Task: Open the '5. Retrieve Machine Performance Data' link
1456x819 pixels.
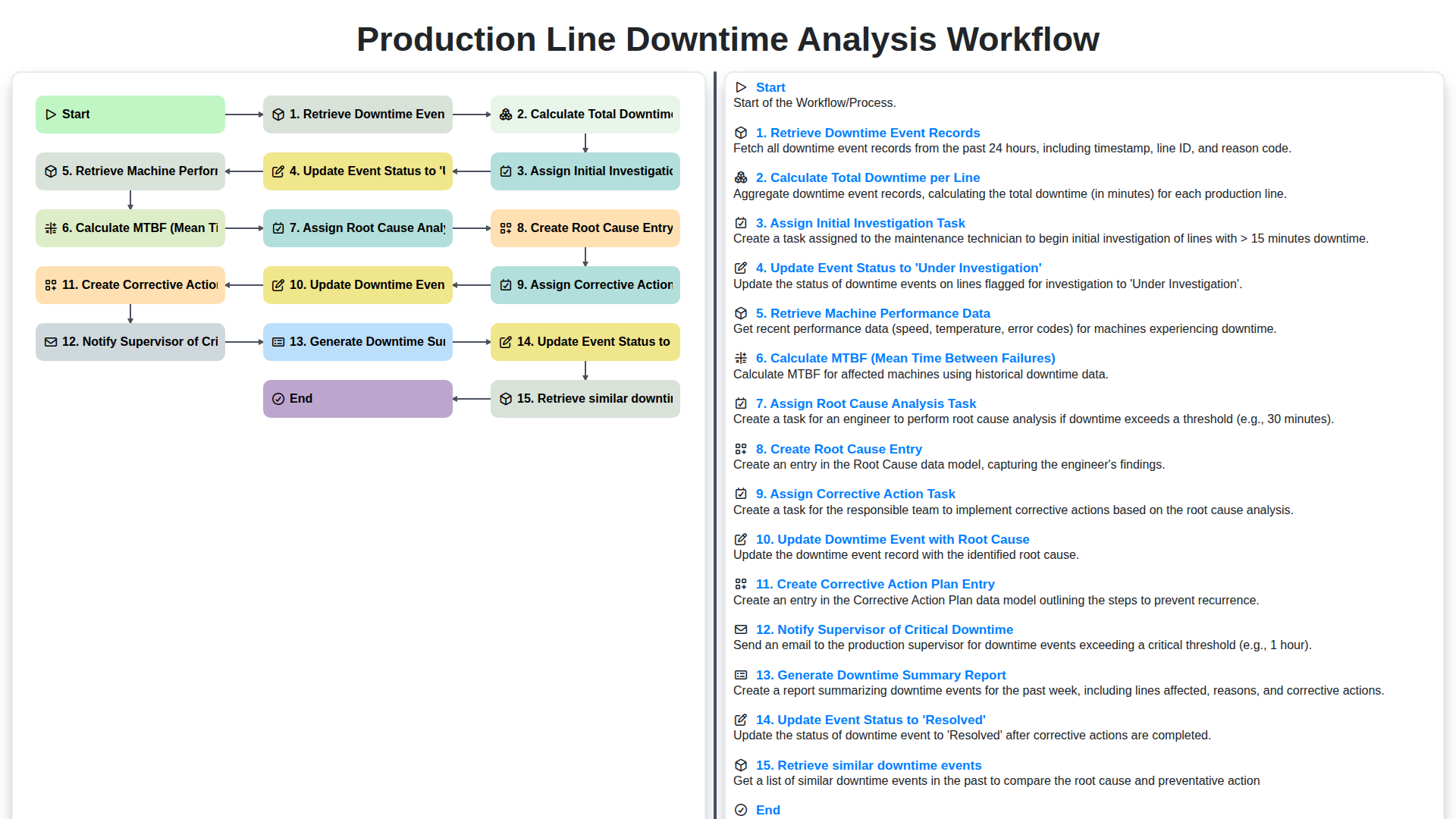Action: click(x=872, y=313)
